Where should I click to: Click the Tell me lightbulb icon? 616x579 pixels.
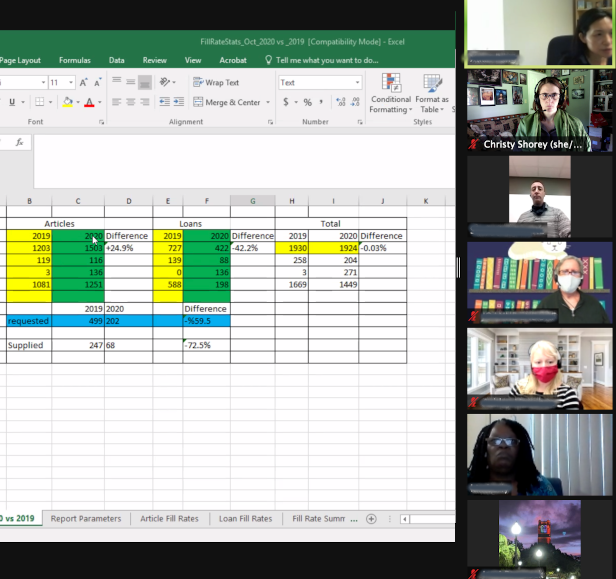click(x=269, y=60)
